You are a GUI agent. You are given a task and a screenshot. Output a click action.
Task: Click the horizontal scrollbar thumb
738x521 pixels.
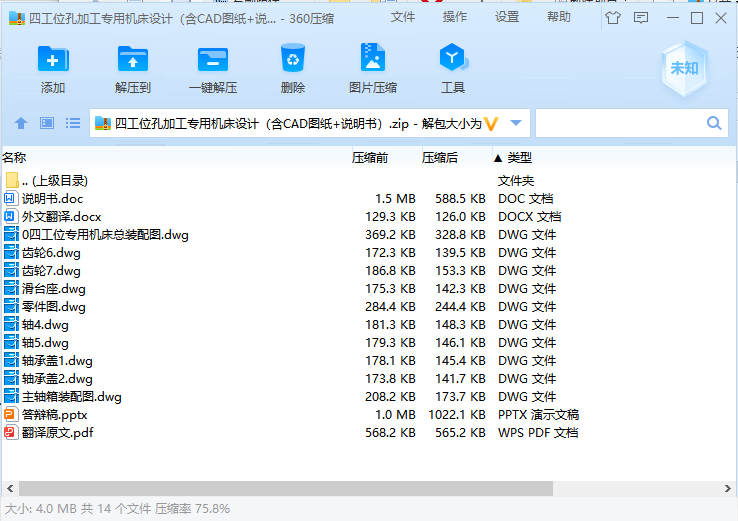[x=286, y=489]
